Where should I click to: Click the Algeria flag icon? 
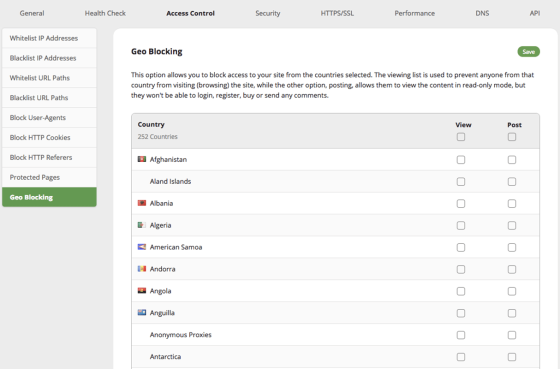pos(142,225)
